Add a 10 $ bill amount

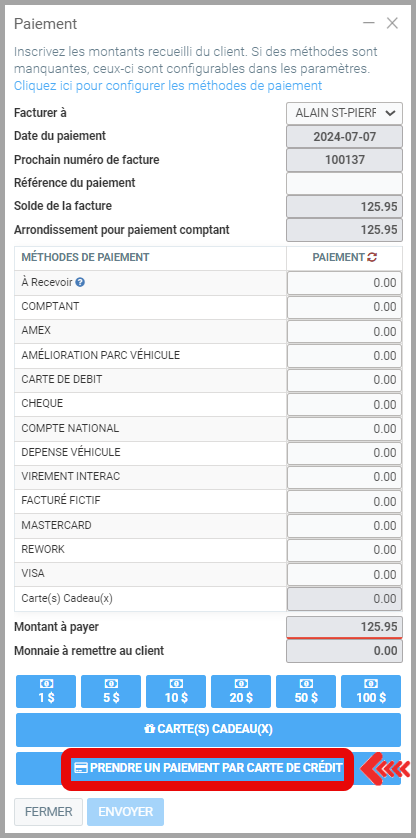[x=176, y=691]
